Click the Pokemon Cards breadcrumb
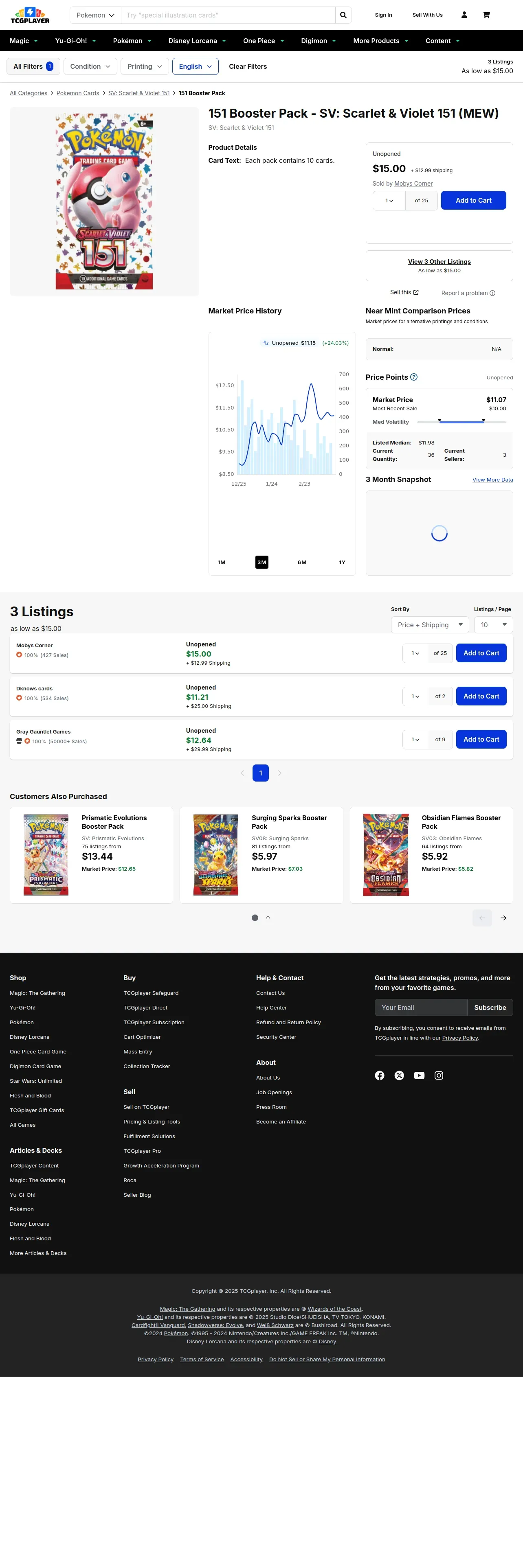 click(x=78, y=93)
